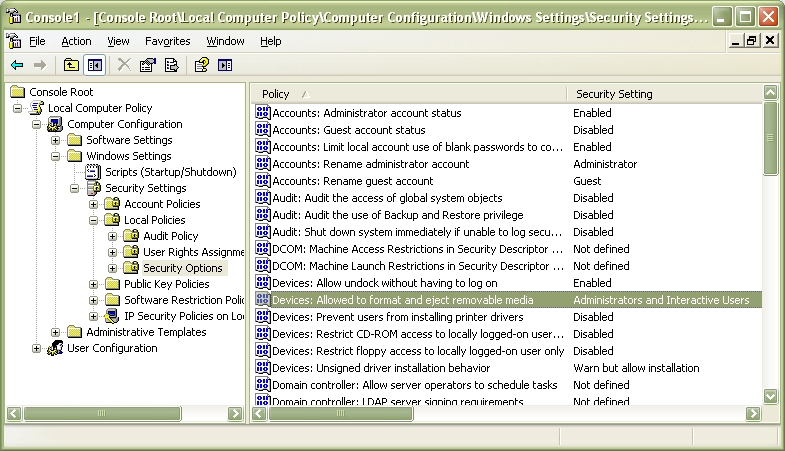Select 'Devices: Restrict floppy access' policy row

coord(418,351)
